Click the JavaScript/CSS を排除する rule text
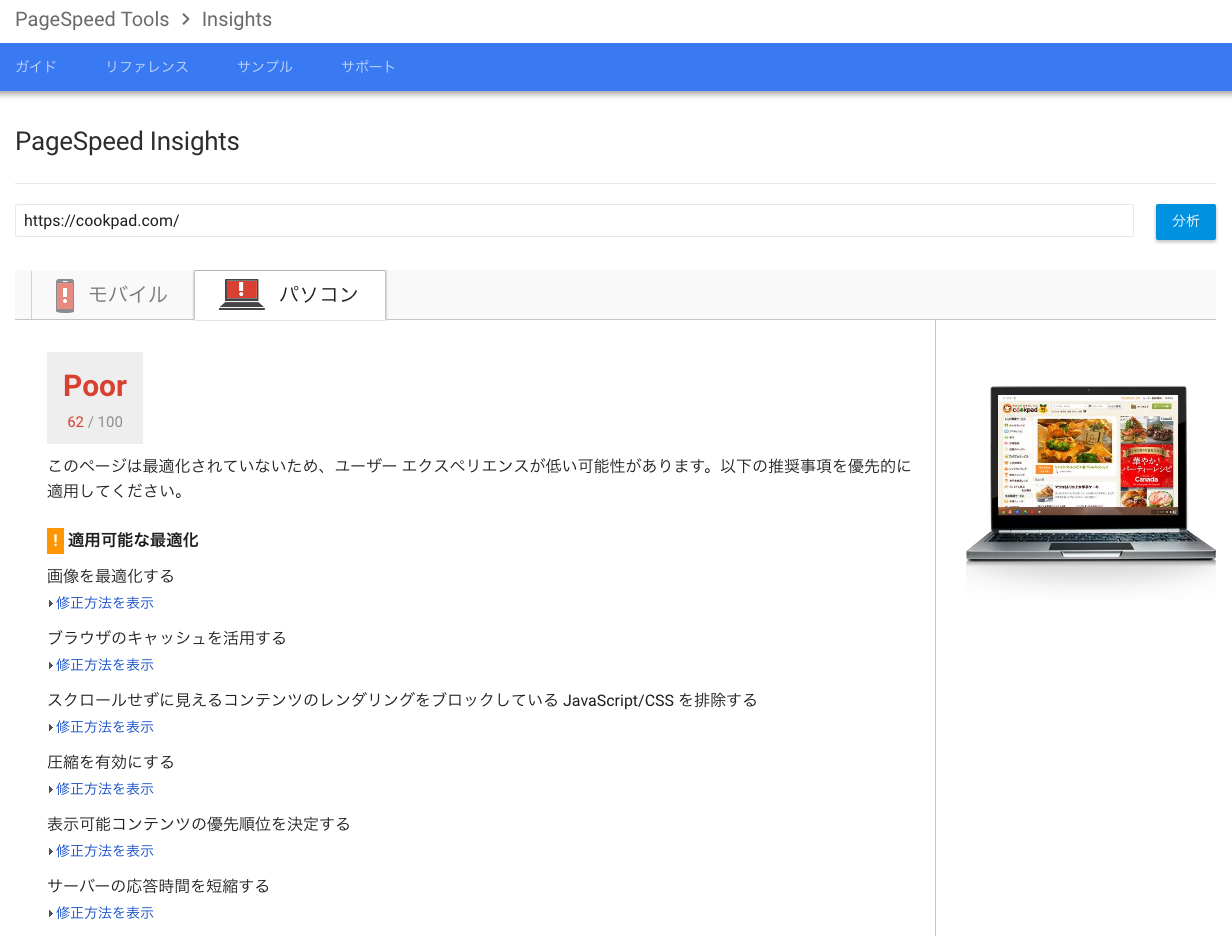Viewport: 1232px width, 936px height. pyautogui.click(x=402, y=700)
